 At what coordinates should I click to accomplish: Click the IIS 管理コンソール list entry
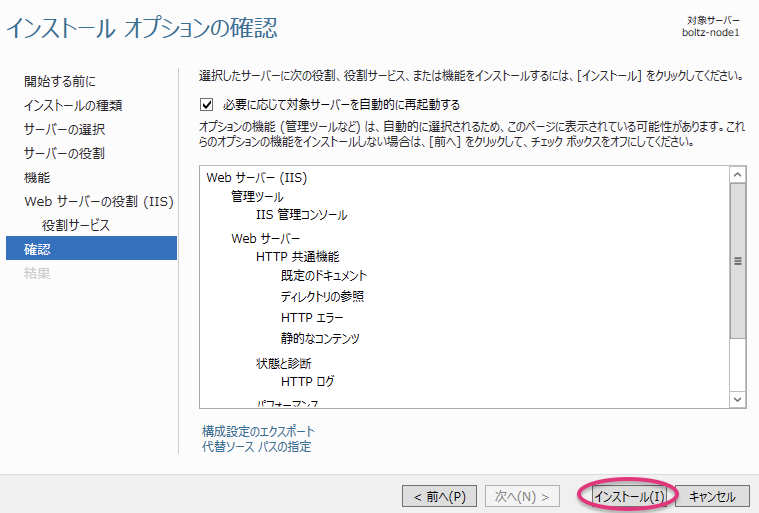(302, 214)
